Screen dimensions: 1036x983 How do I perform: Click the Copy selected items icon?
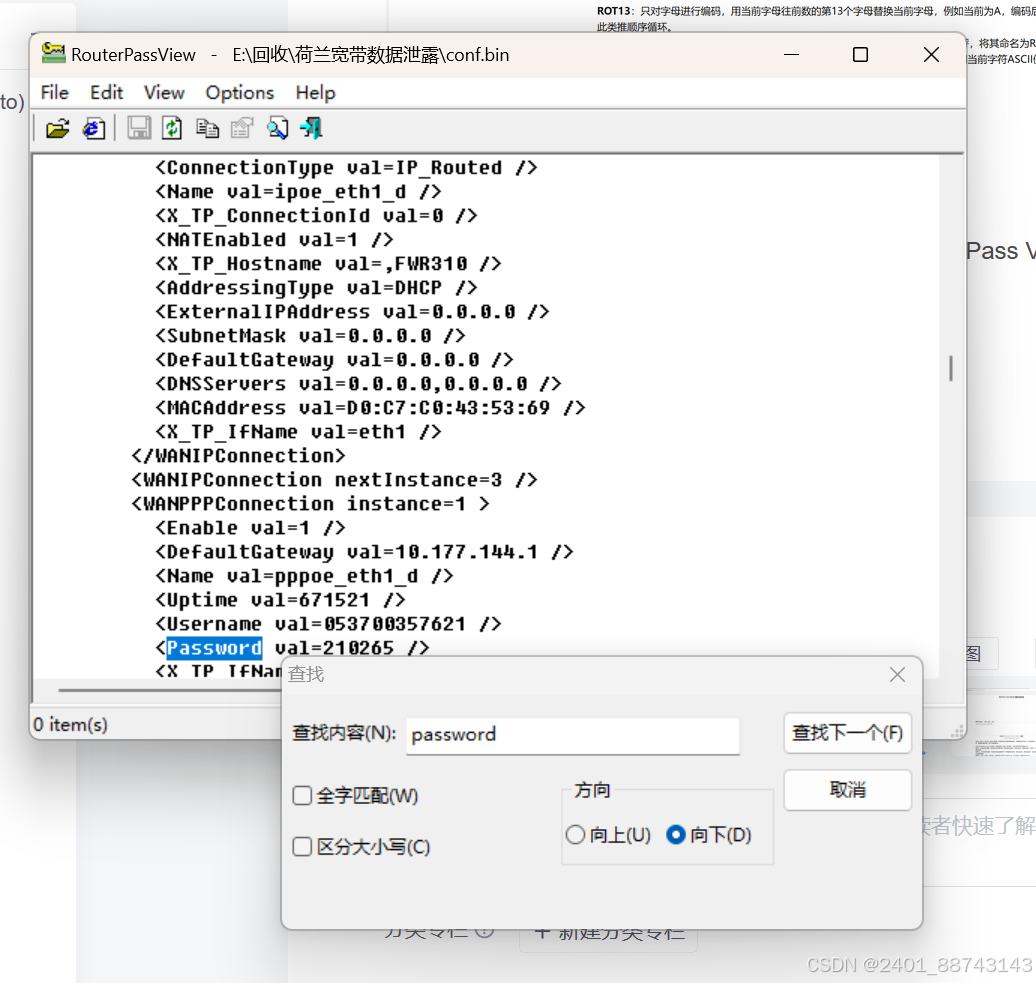pyautogui.click(x=207, y=128)
